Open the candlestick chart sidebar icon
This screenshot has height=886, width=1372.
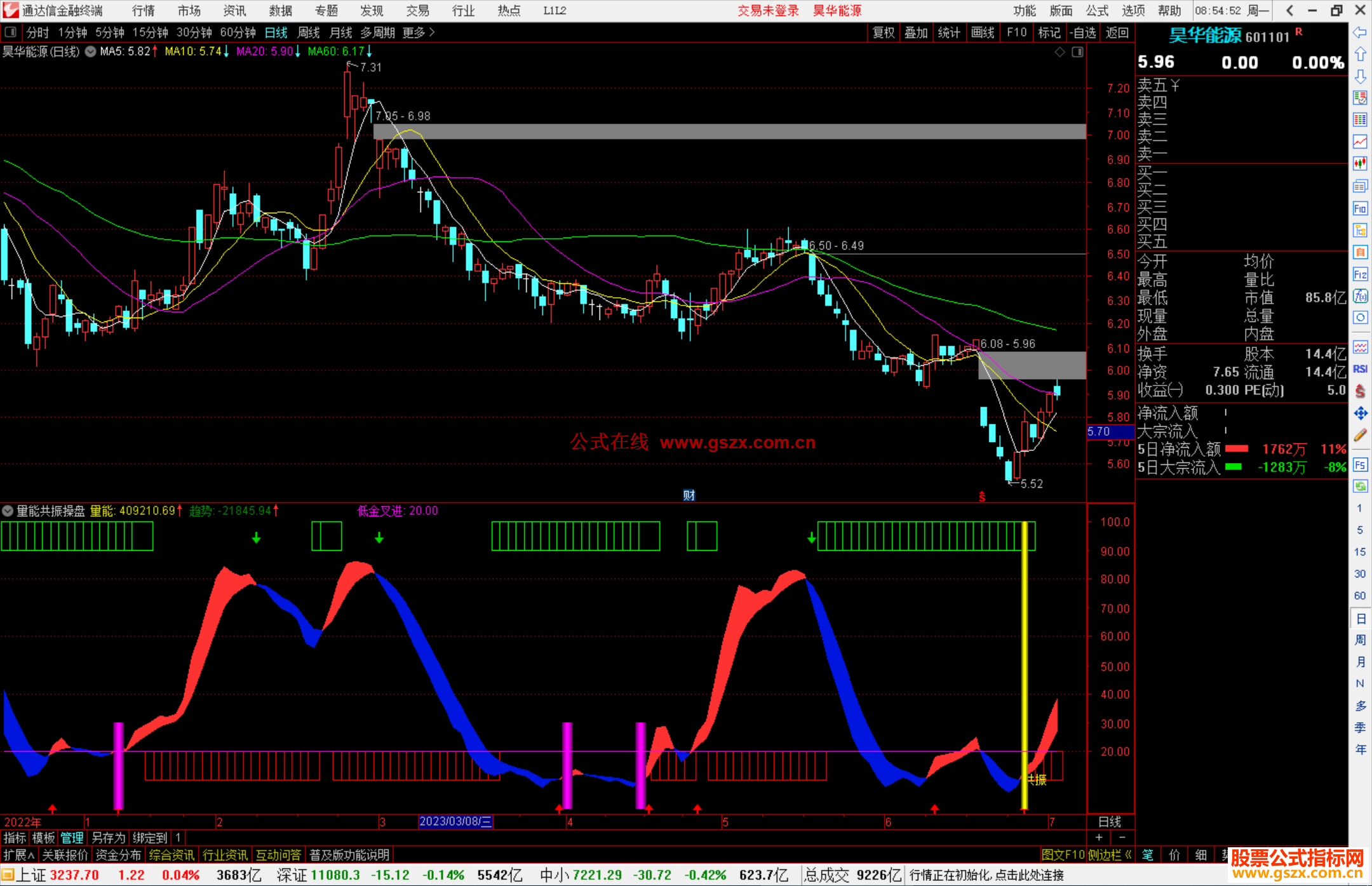[x=1360, y=164]
